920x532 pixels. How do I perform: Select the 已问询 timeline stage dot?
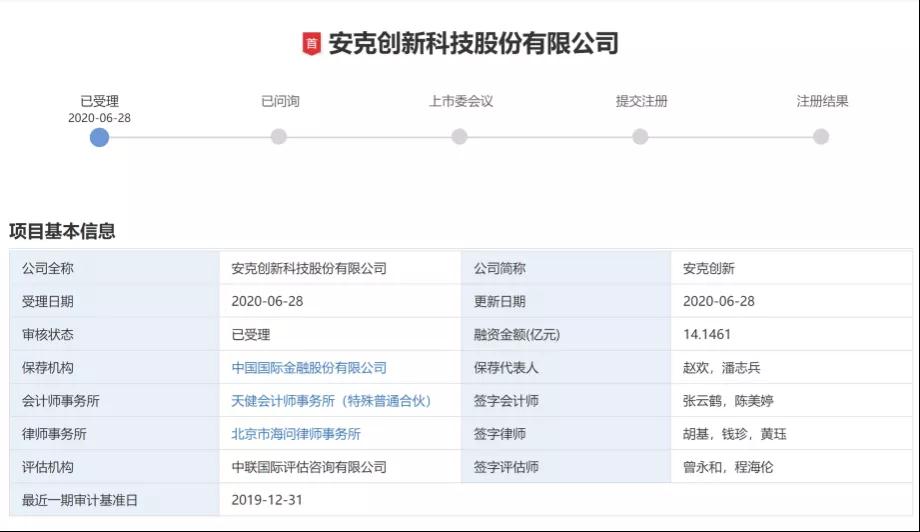pos(279,137)
